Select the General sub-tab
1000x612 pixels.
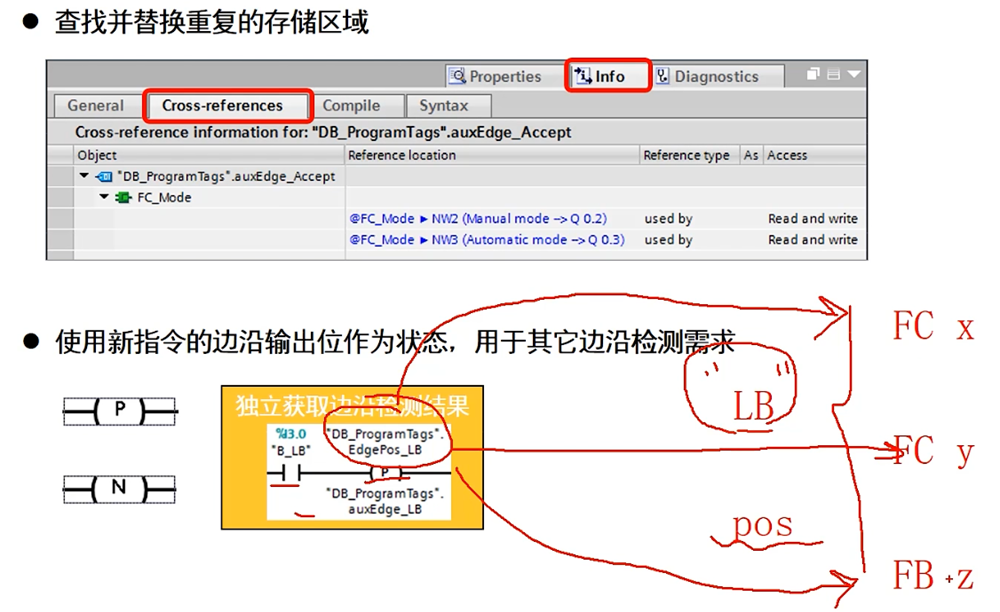pyautogui.click(x=95, y=105)
